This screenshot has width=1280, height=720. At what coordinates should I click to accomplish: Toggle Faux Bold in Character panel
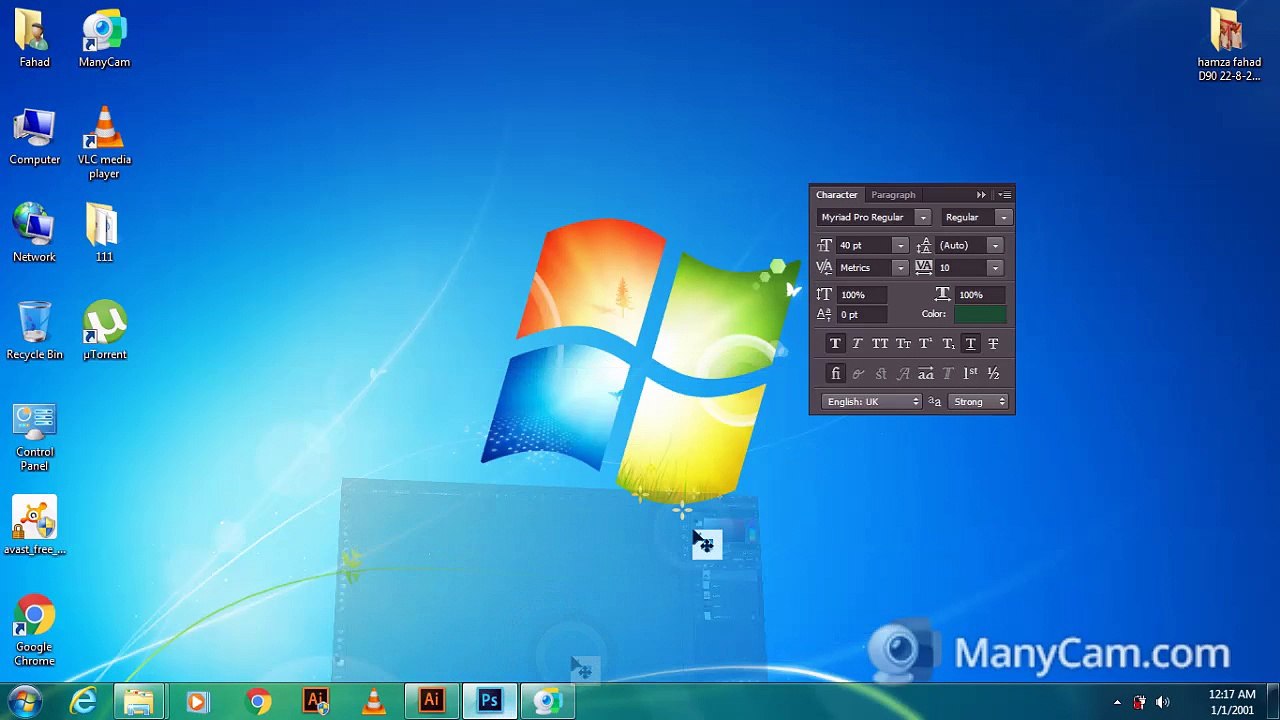[835, 344]
